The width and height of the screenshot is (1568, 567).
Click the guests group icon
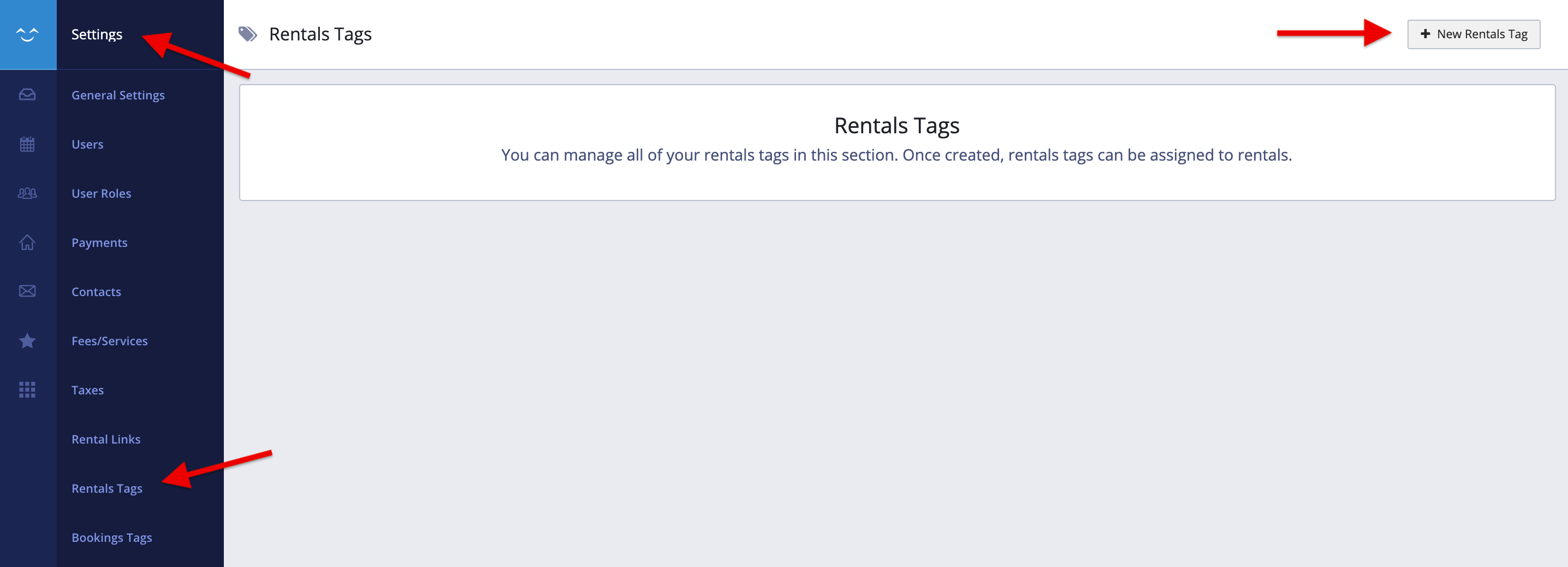27,193
